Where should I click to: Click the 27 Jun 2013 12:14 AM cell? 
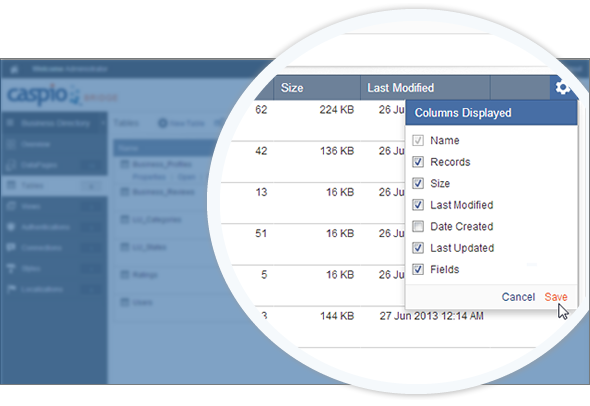tap(431, 316)
